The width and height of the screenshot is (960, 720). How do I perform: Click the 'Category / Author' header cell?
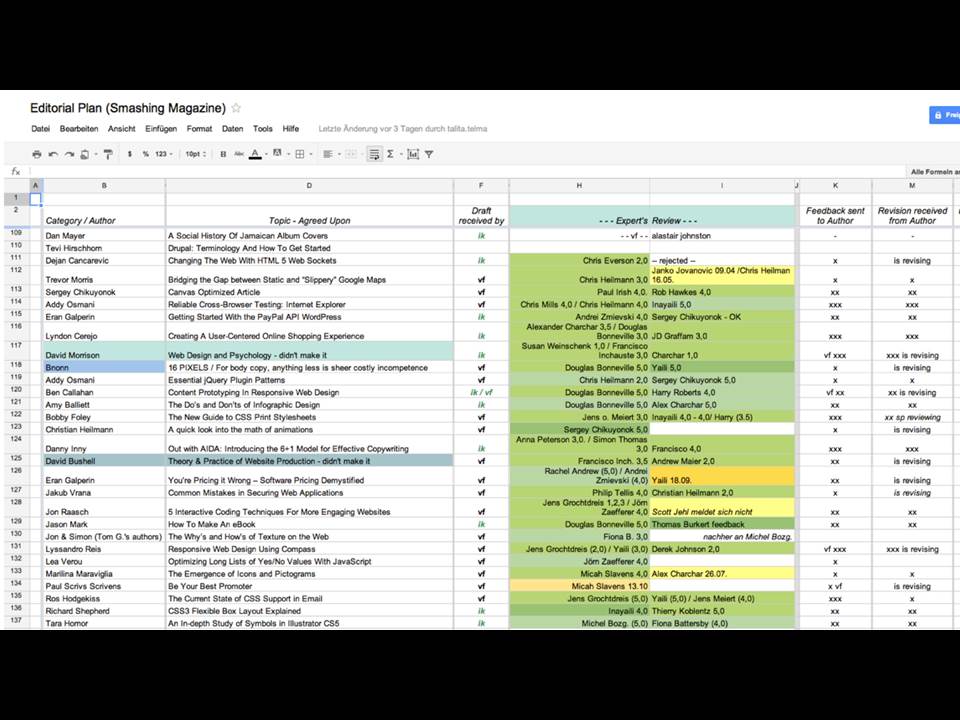(x=104, y=216)
